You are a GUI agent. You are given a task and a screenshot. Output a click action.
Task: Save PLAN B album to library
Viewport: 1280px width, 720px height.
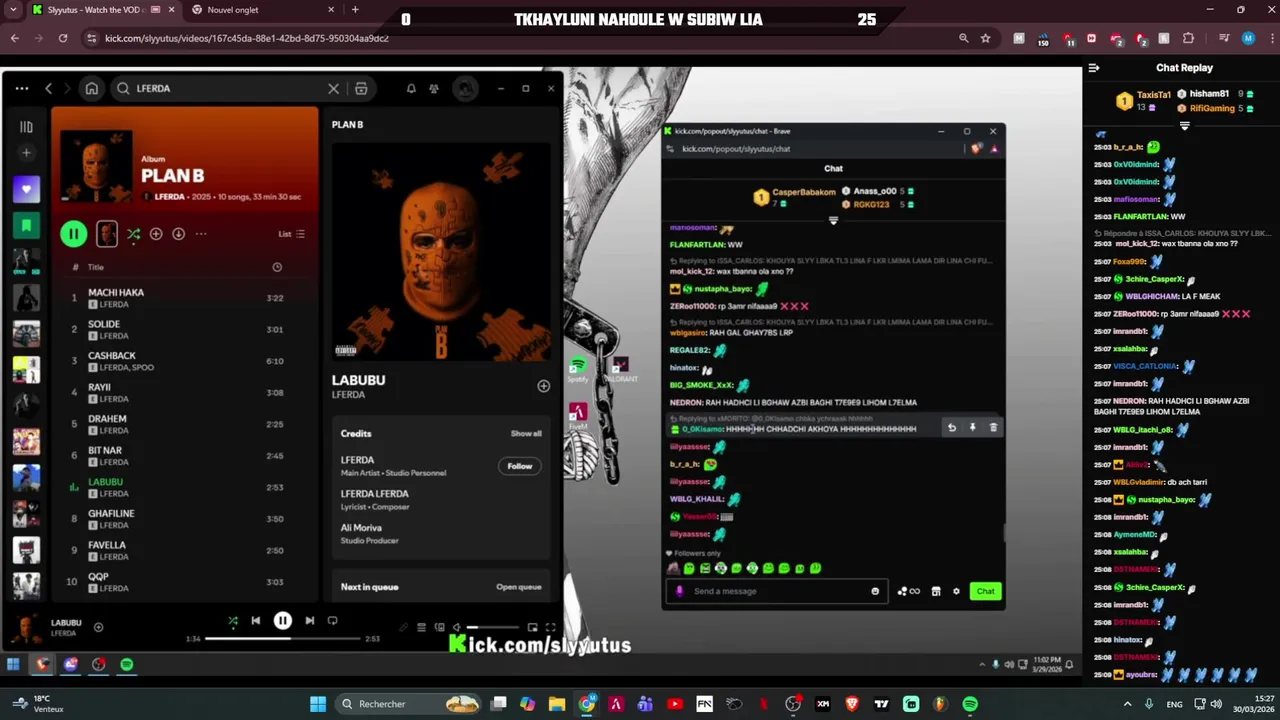tap(156, 234)
